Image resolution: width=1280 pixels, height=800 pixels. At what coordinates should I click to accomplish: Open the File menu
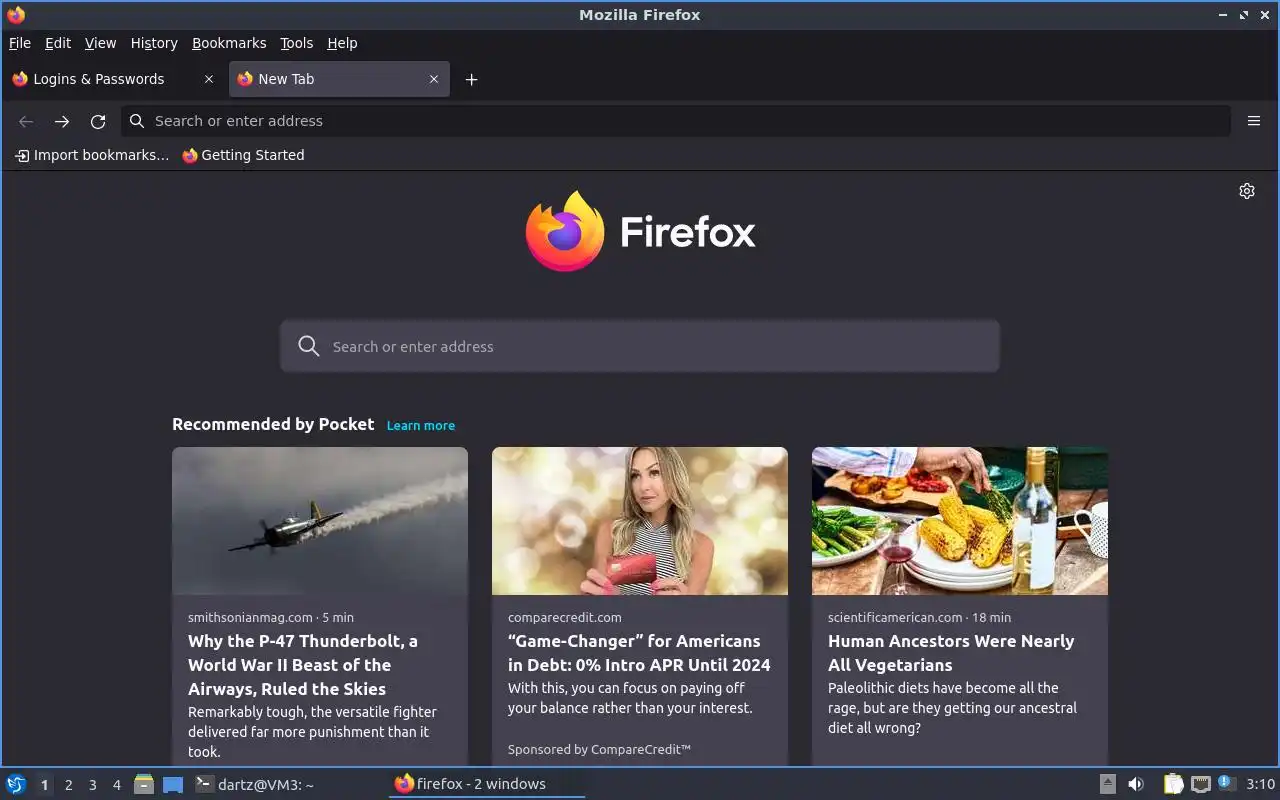20,43
